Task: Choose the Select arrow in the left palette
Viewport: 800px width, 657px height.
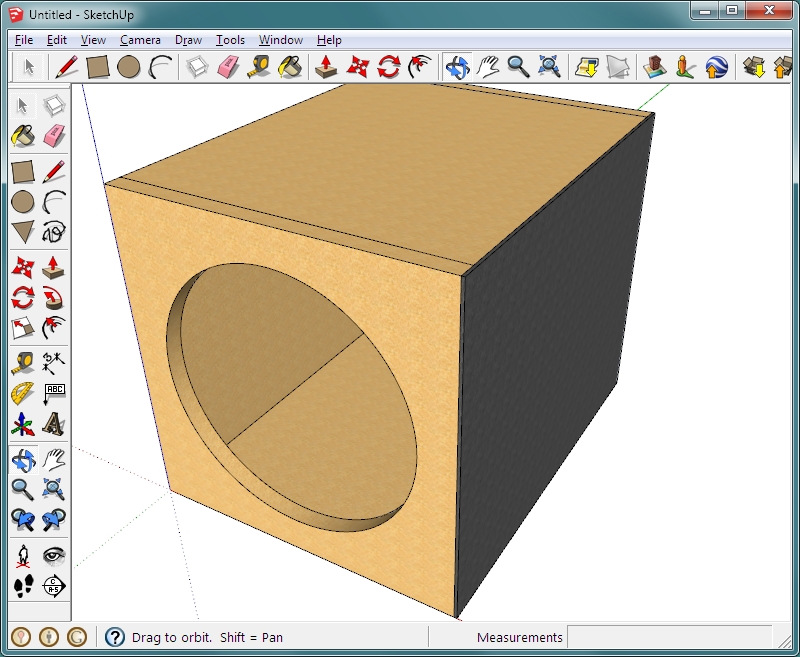Action: coord(22,106)
